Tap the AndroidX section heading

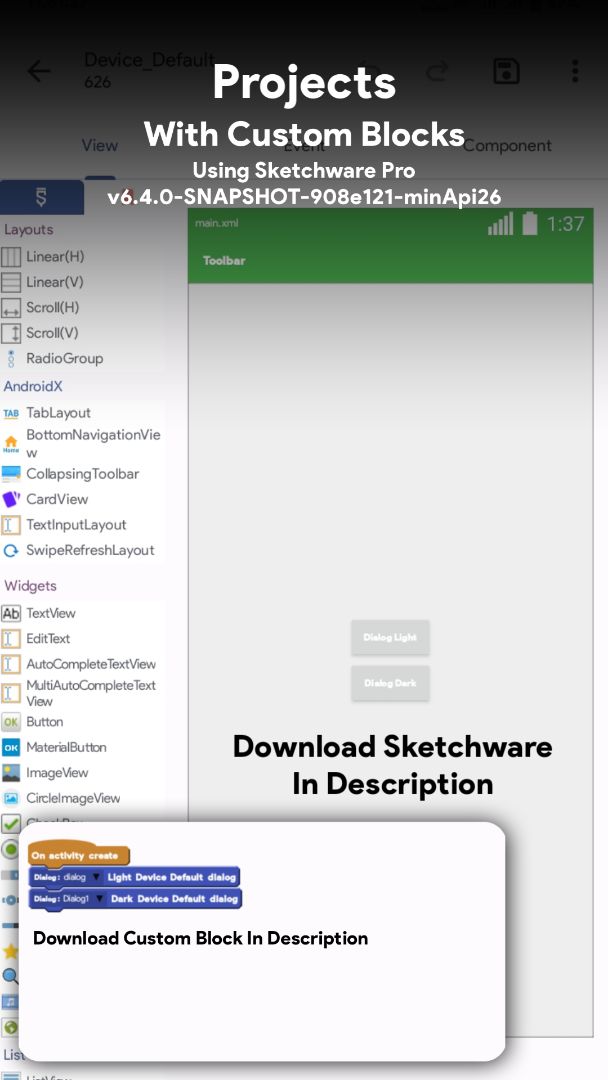click(33, 386)
